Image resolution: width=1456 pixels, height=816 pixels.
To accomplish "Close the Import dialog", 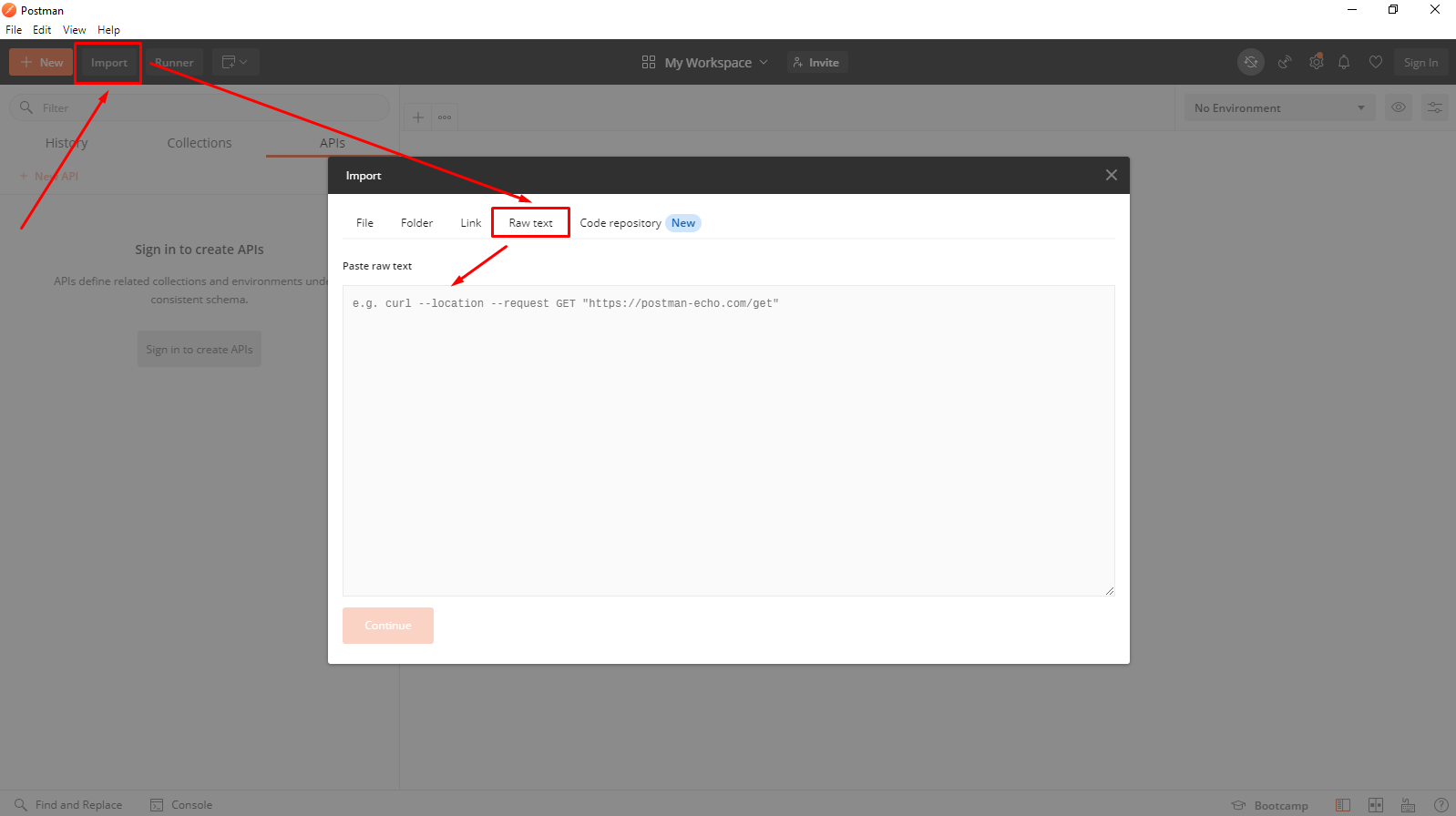I will coord(1112,175).
